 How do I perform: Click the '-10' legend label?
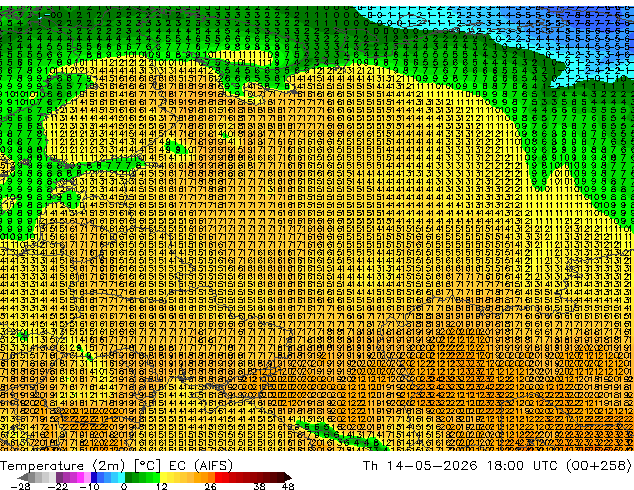point(90,486)
